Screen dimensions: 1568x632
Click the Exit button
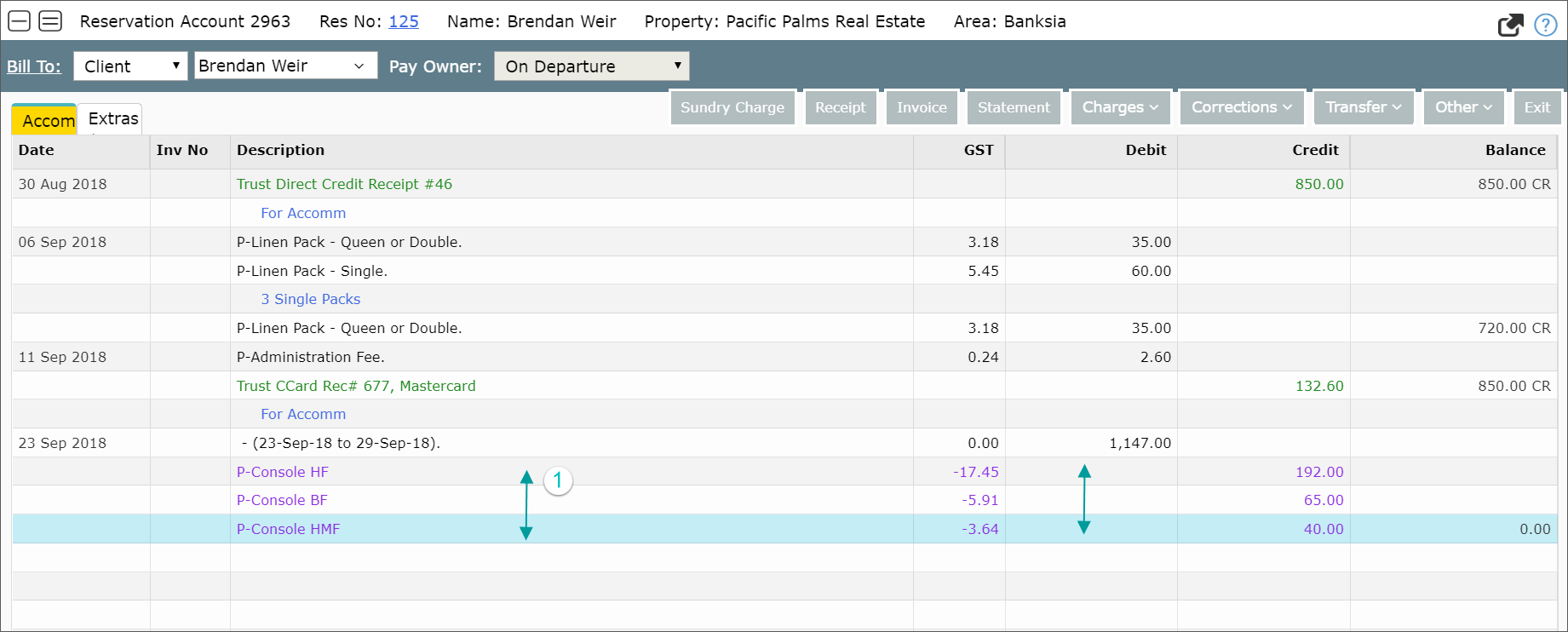(1536, 107)
